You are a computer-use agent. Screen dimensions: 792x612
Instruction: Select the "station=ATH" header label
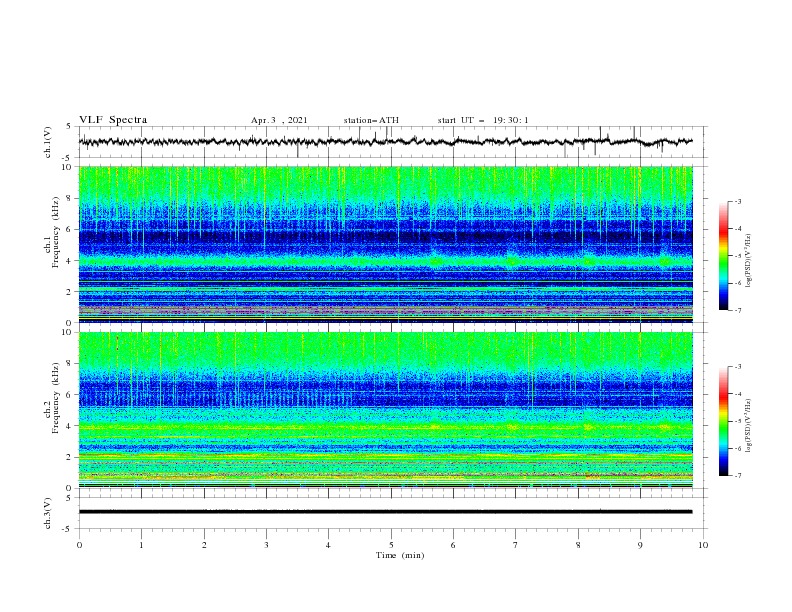click(x=371, y=120)
